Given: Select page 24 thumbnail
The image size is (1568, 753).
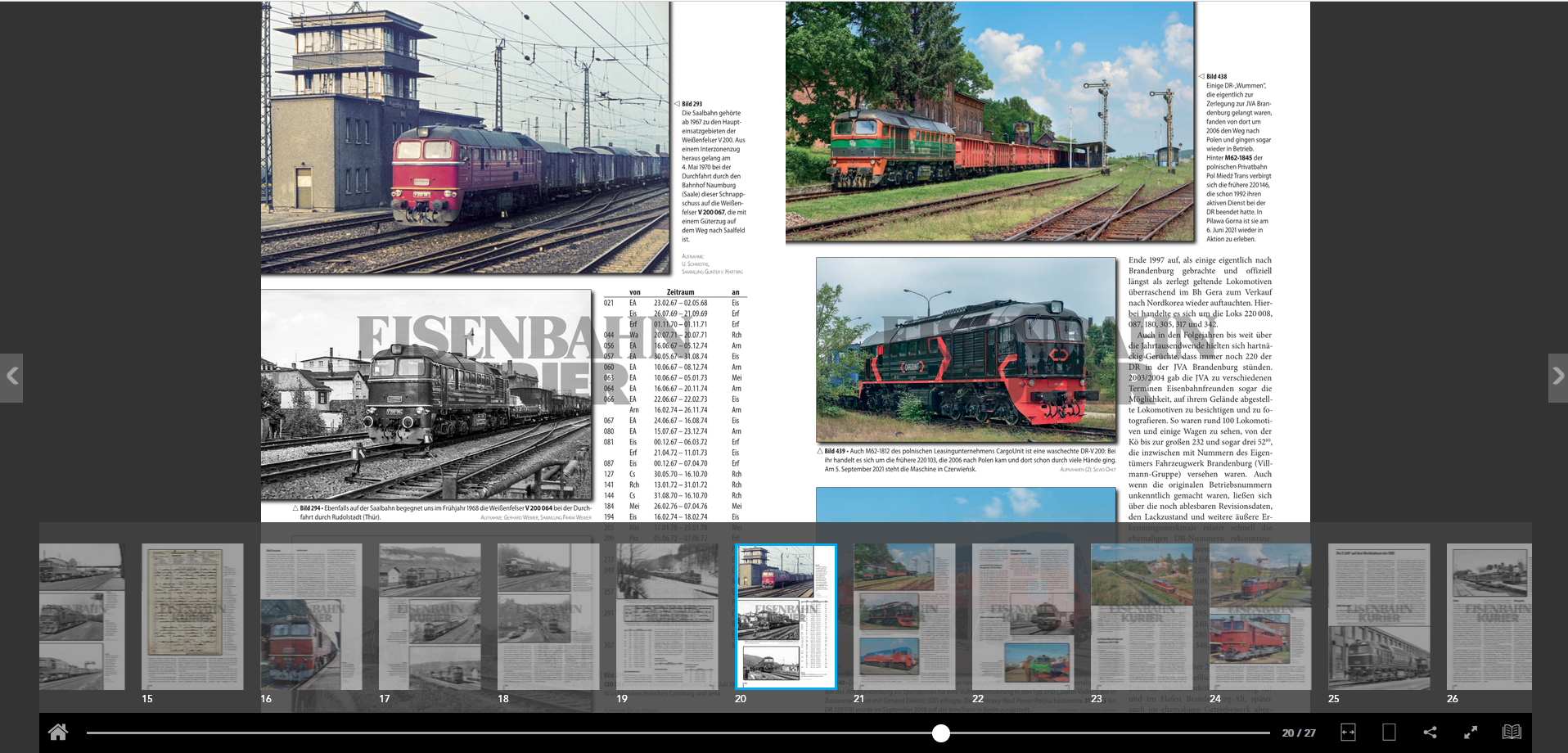Looking at the screenshot, I should pos(1260,616).
